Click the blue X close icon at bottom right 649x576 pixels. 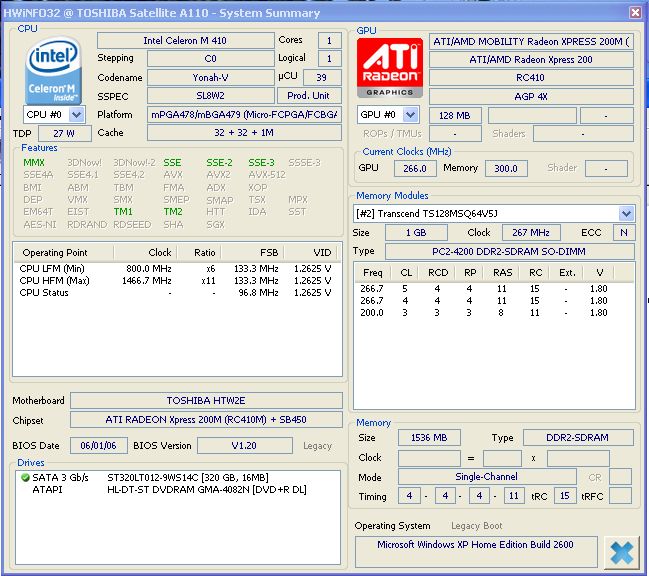[x=620, y=551]
